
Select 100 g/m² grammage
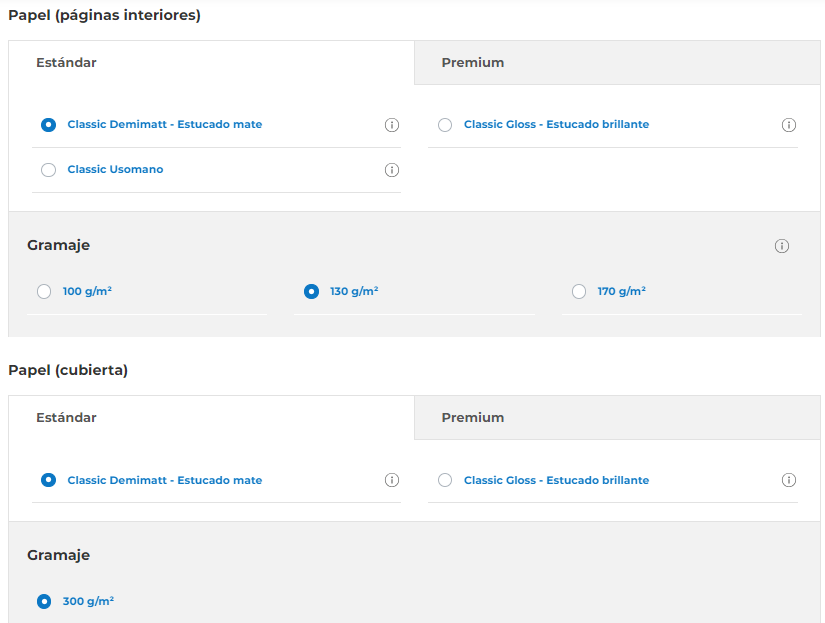click(x=44, y=292)
